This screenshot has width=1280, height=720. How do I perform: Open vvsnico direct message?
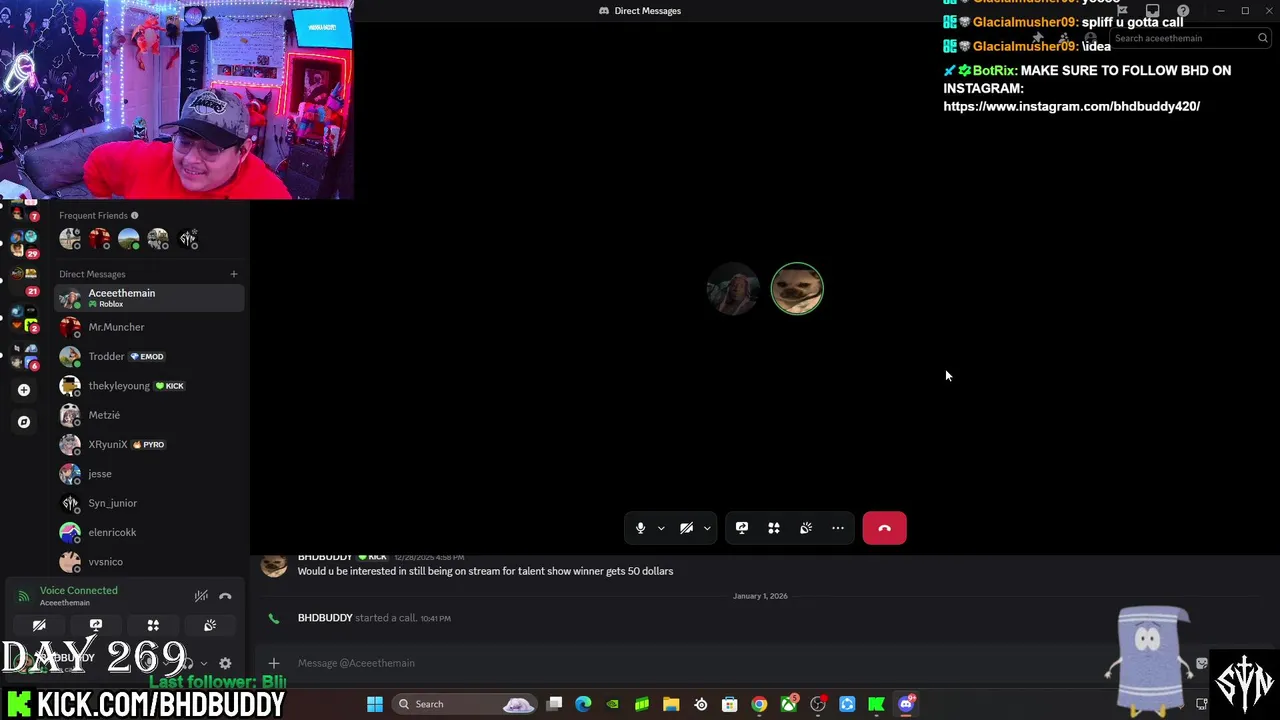click(x=149, y=562)
